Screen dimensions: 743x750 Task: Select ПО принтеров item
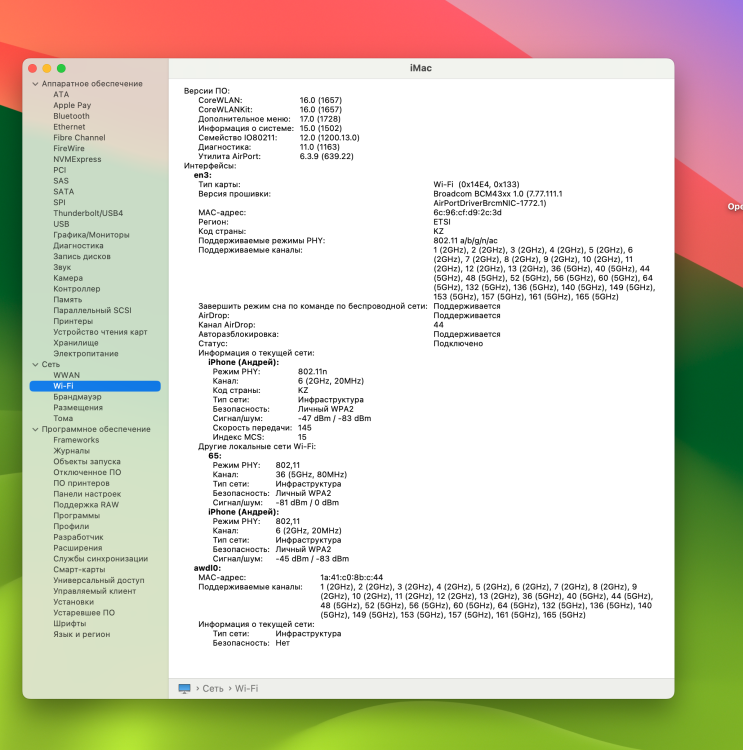tap(81, 483)
